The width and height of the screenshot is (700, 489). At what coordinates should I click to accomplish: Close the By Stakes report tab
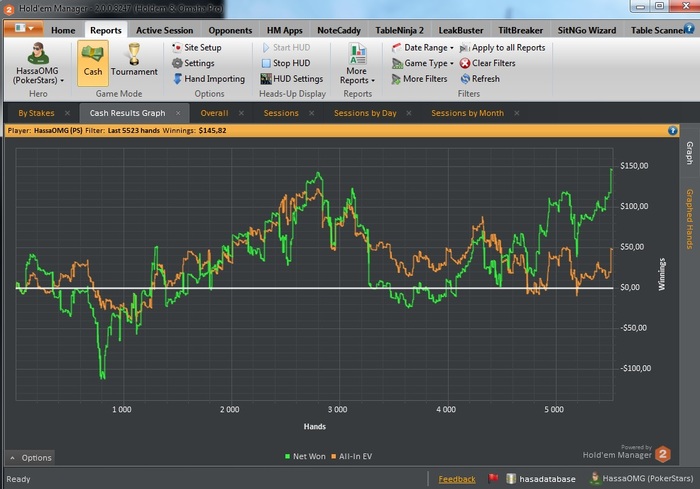(x=67, y=113)
